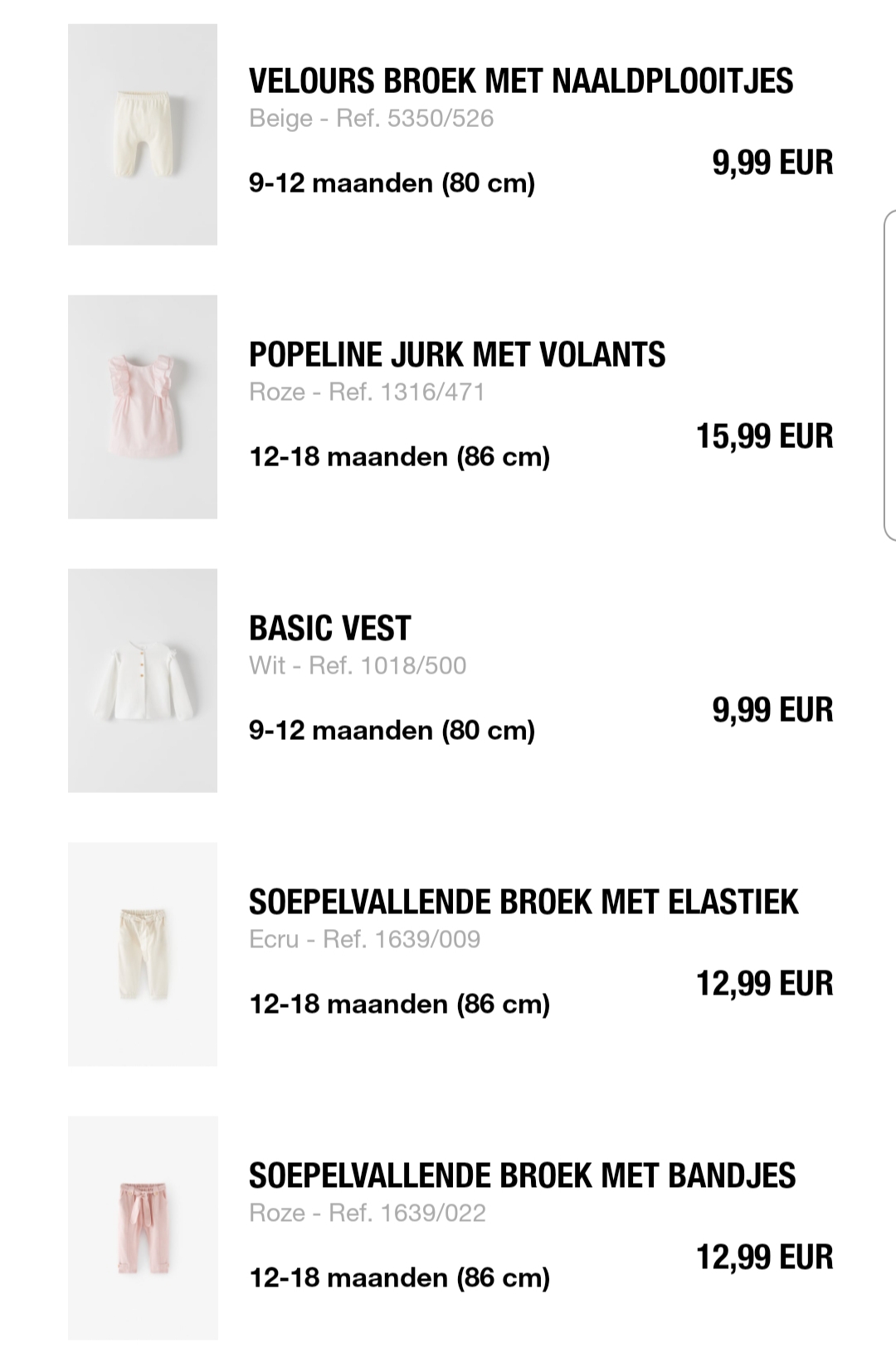Click the Roze Ref. 1639/022 reference text

click(x=368, y=1213)
